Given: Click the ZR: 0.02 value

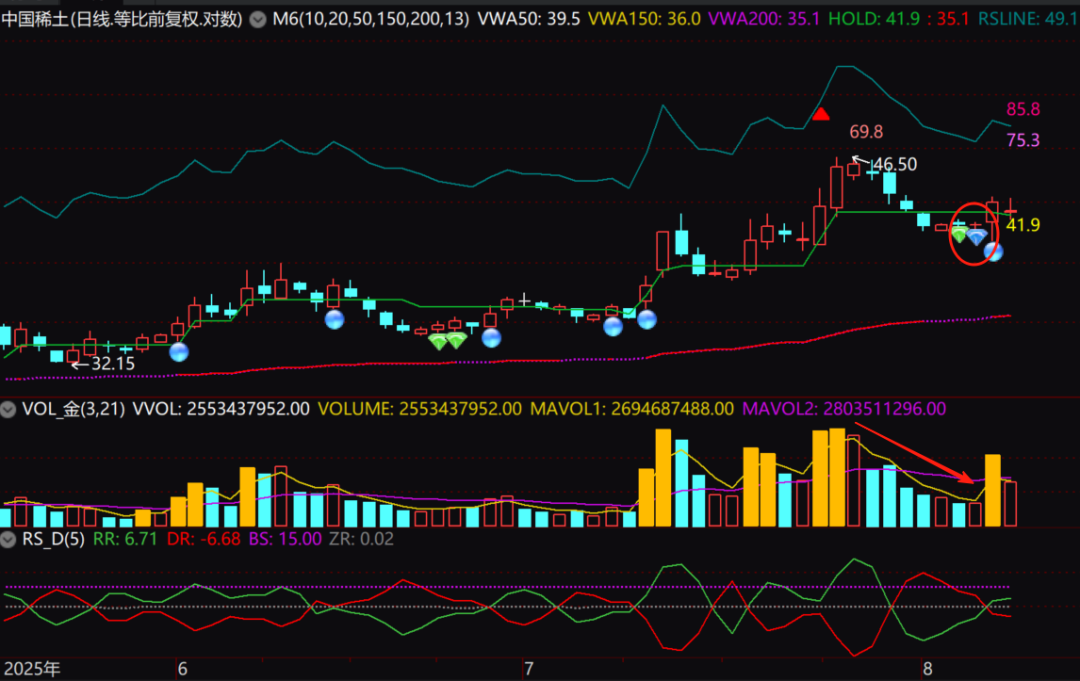Looking at the screenshot, I should click(x=362, y=539).
